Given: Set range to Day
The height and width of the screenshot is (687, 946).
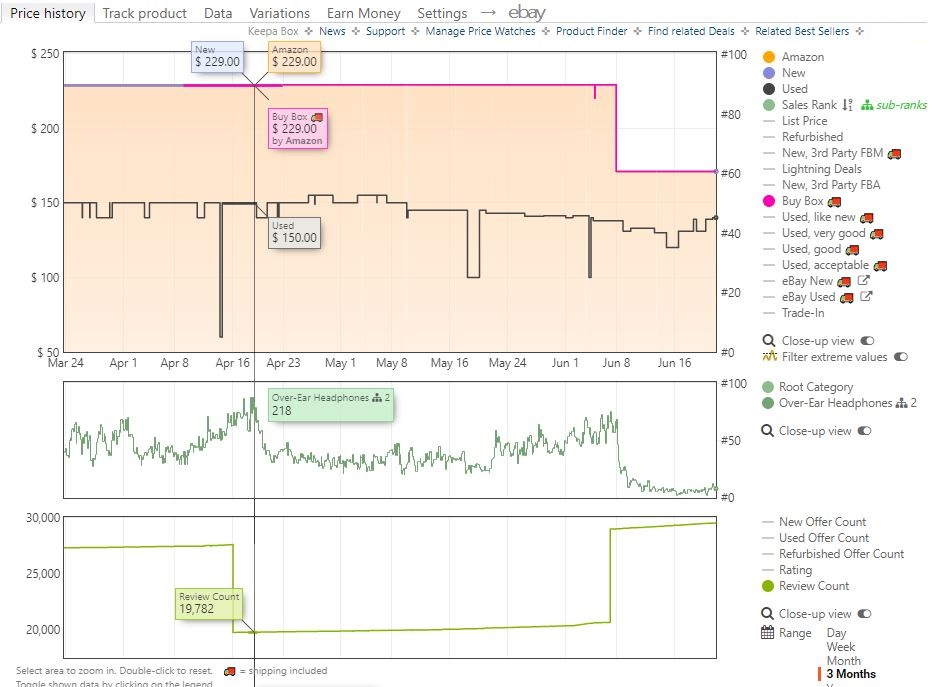Looking at the screenshot, I should 836,633.
